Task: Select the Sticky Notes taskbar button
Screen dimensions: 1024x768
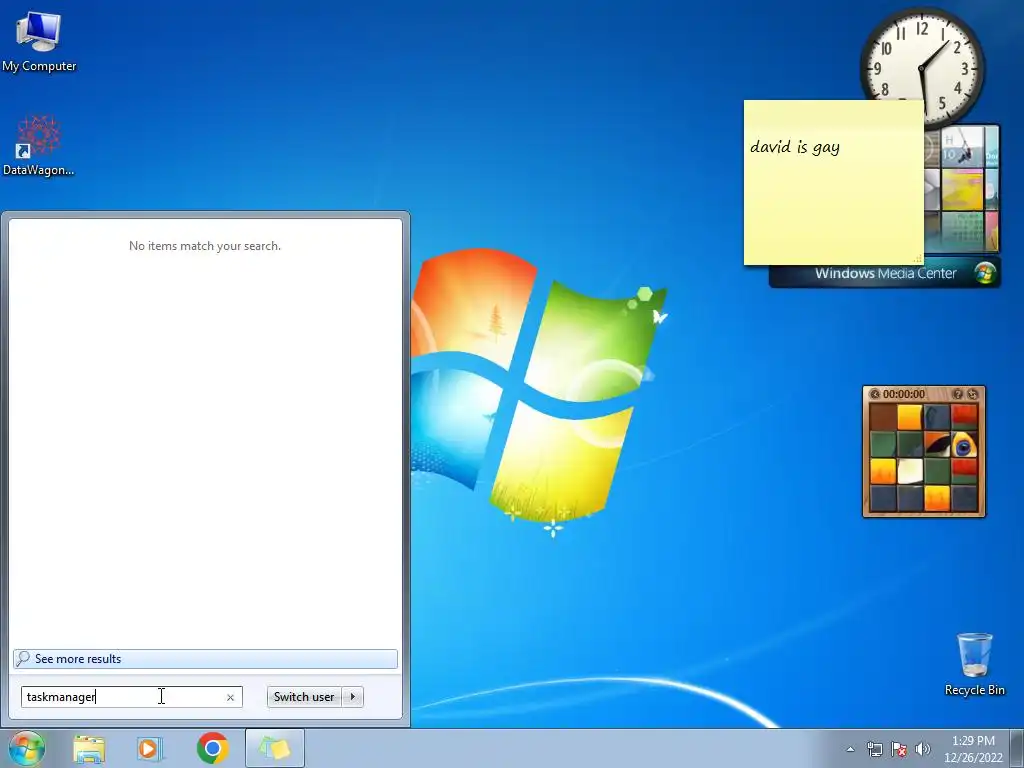Action: coord(274,748)
